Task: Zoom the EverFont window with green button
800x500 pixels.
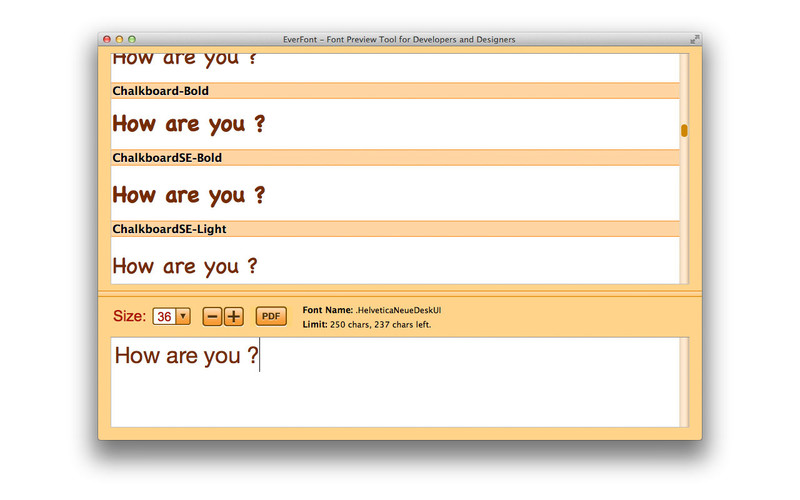Action: point(132,39)
